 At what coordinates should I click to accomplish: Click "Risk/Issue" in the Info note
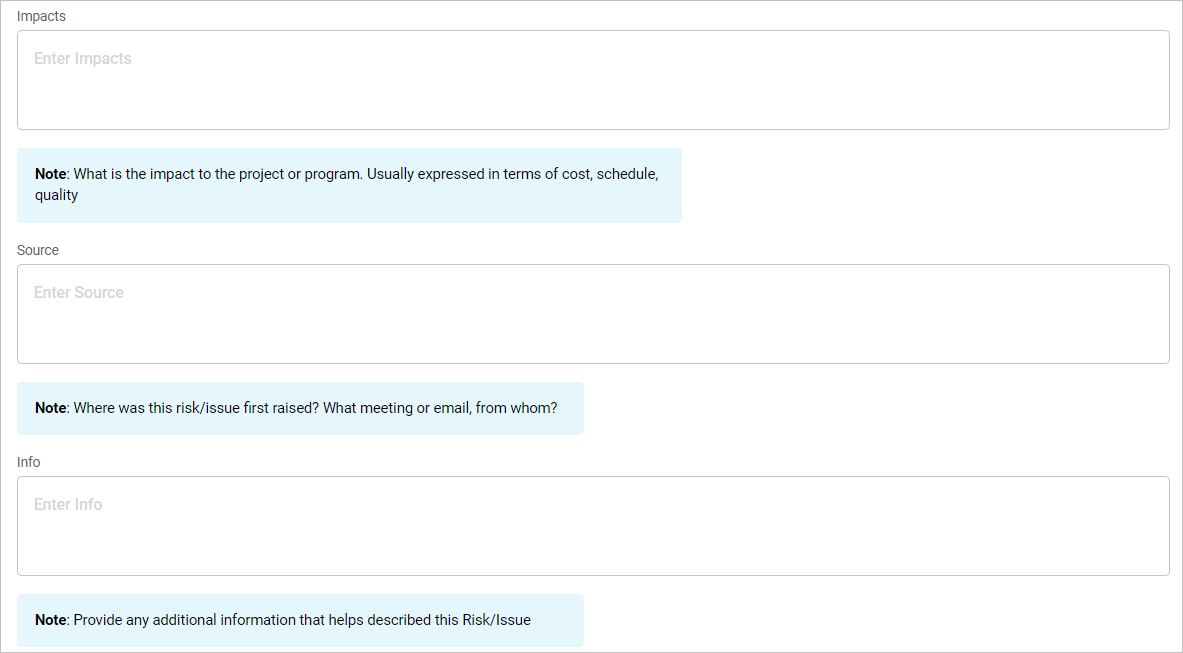tap(496, 620)
